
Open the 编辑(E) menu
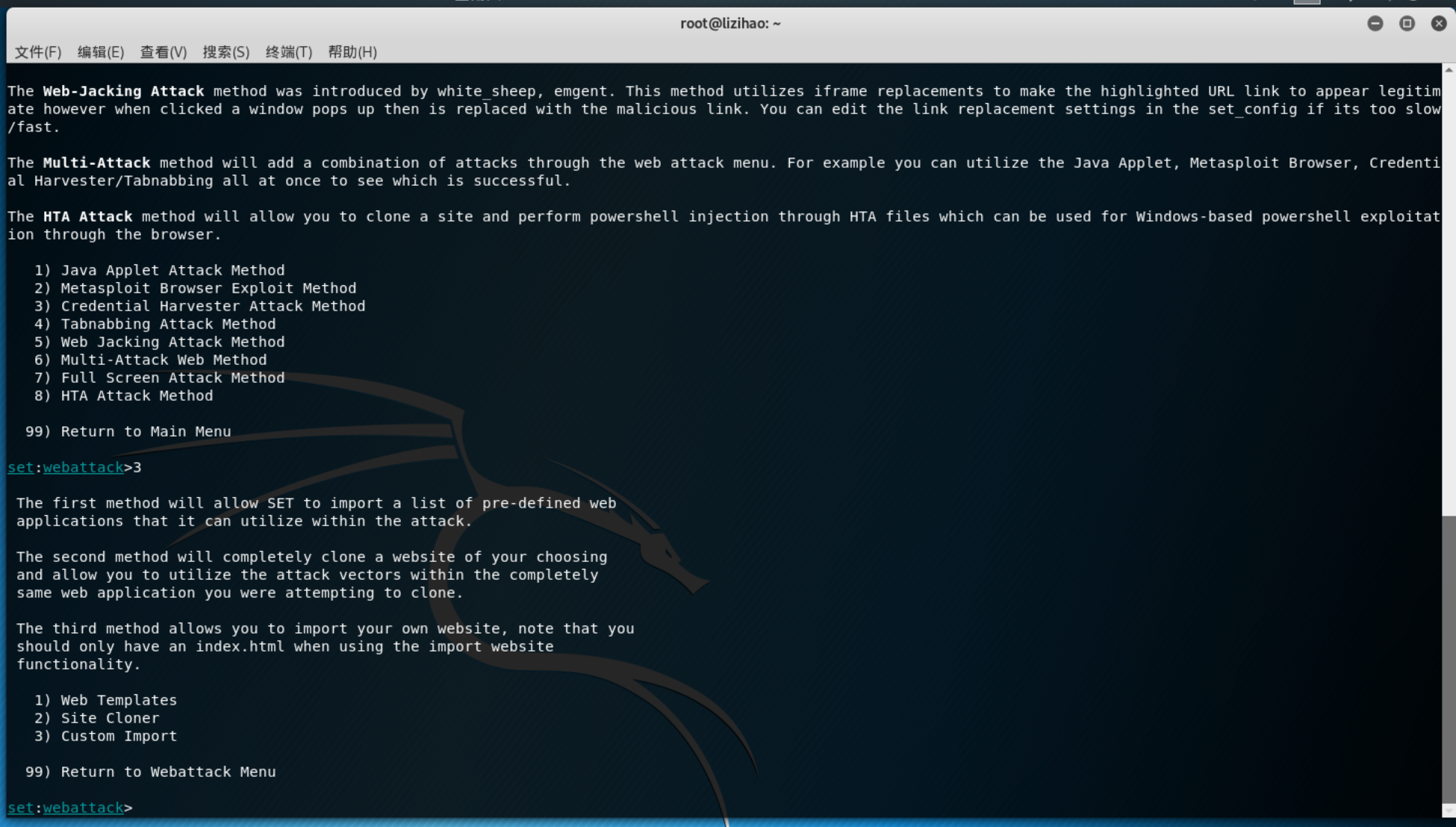point(101,52)
